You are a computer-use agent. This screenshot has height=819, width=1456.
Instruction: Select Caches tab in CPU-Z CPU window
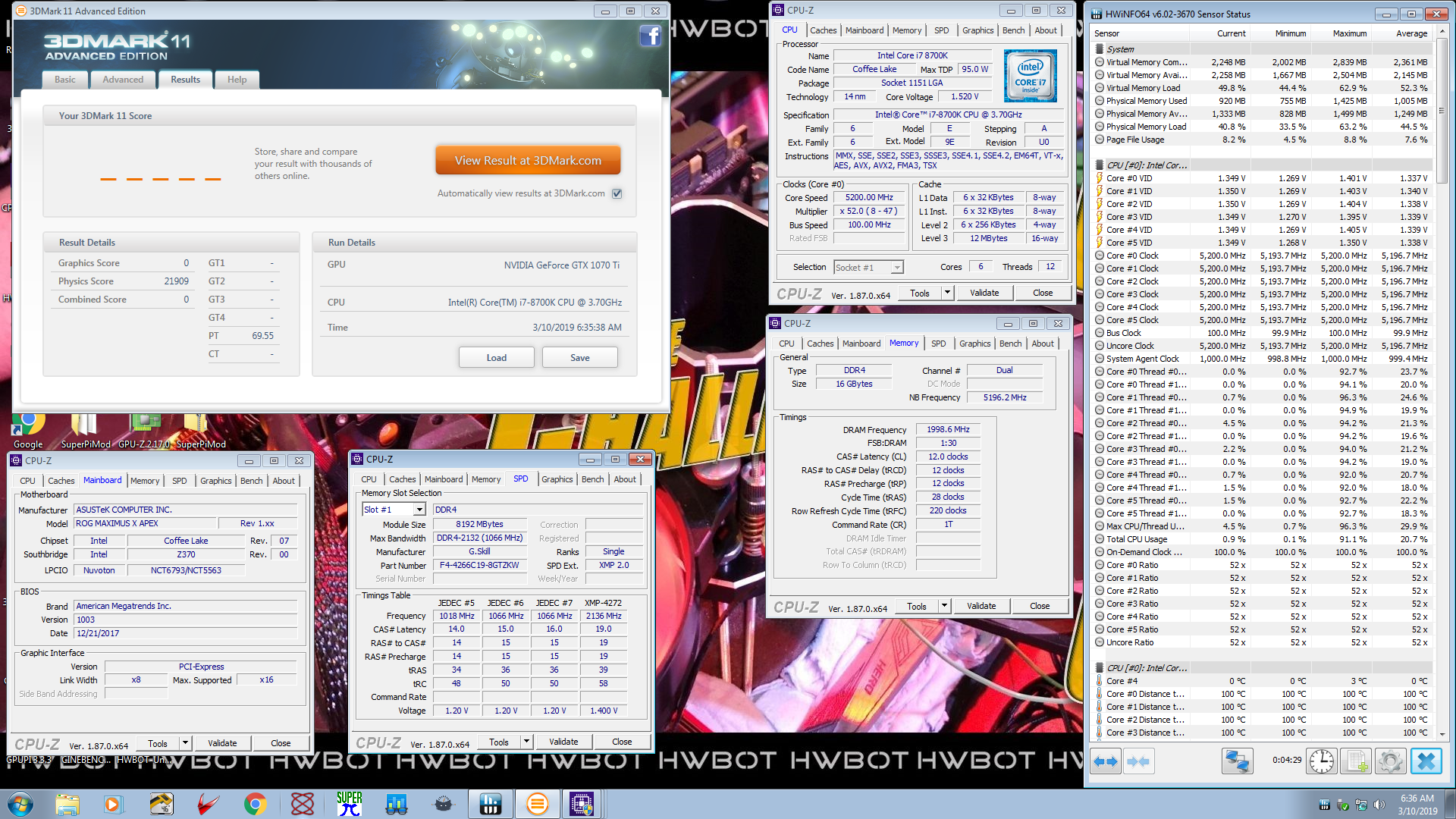tap(823, 30)
